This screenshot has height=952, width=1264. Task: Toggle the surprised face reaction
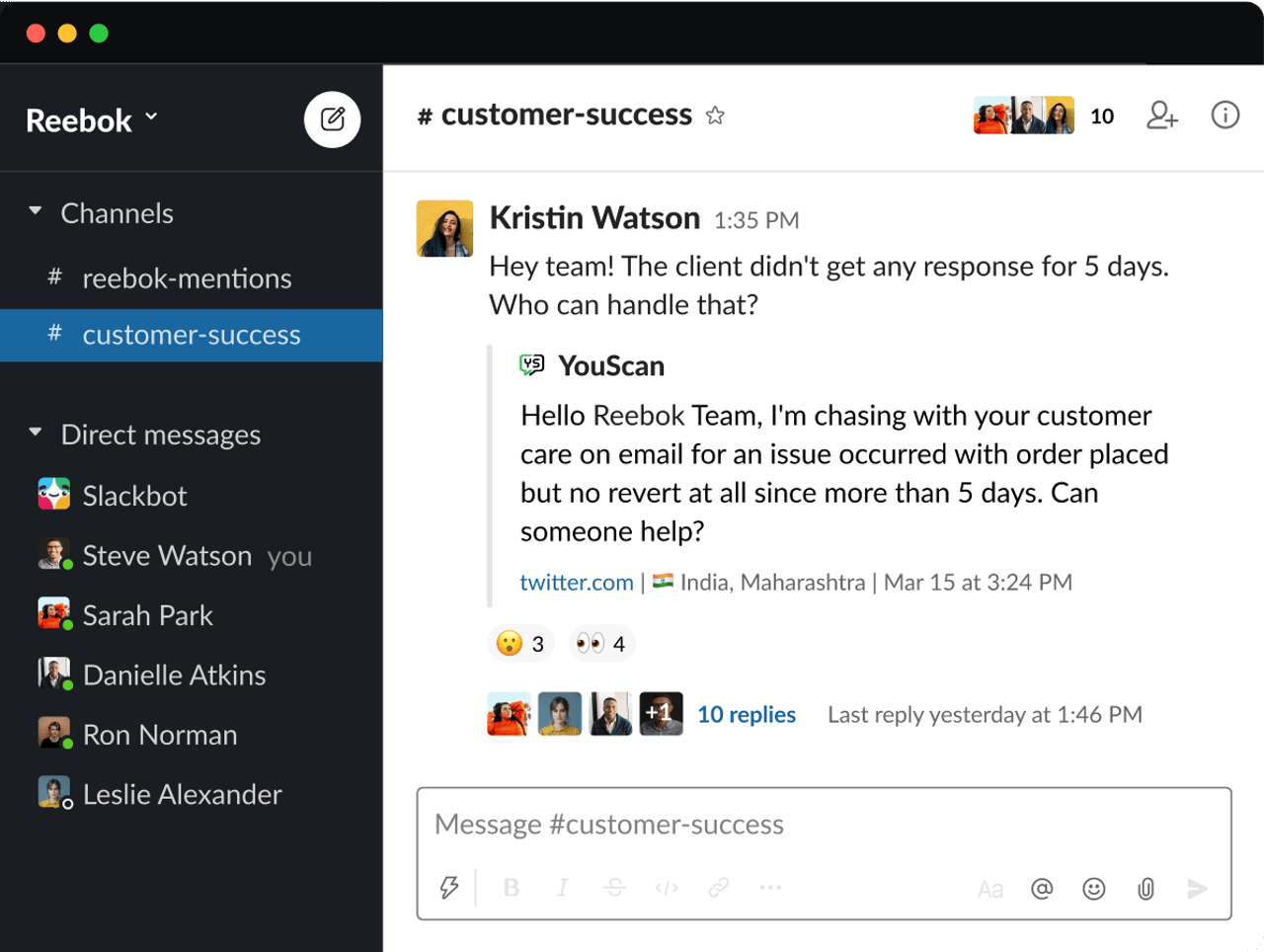coord(520,644)
